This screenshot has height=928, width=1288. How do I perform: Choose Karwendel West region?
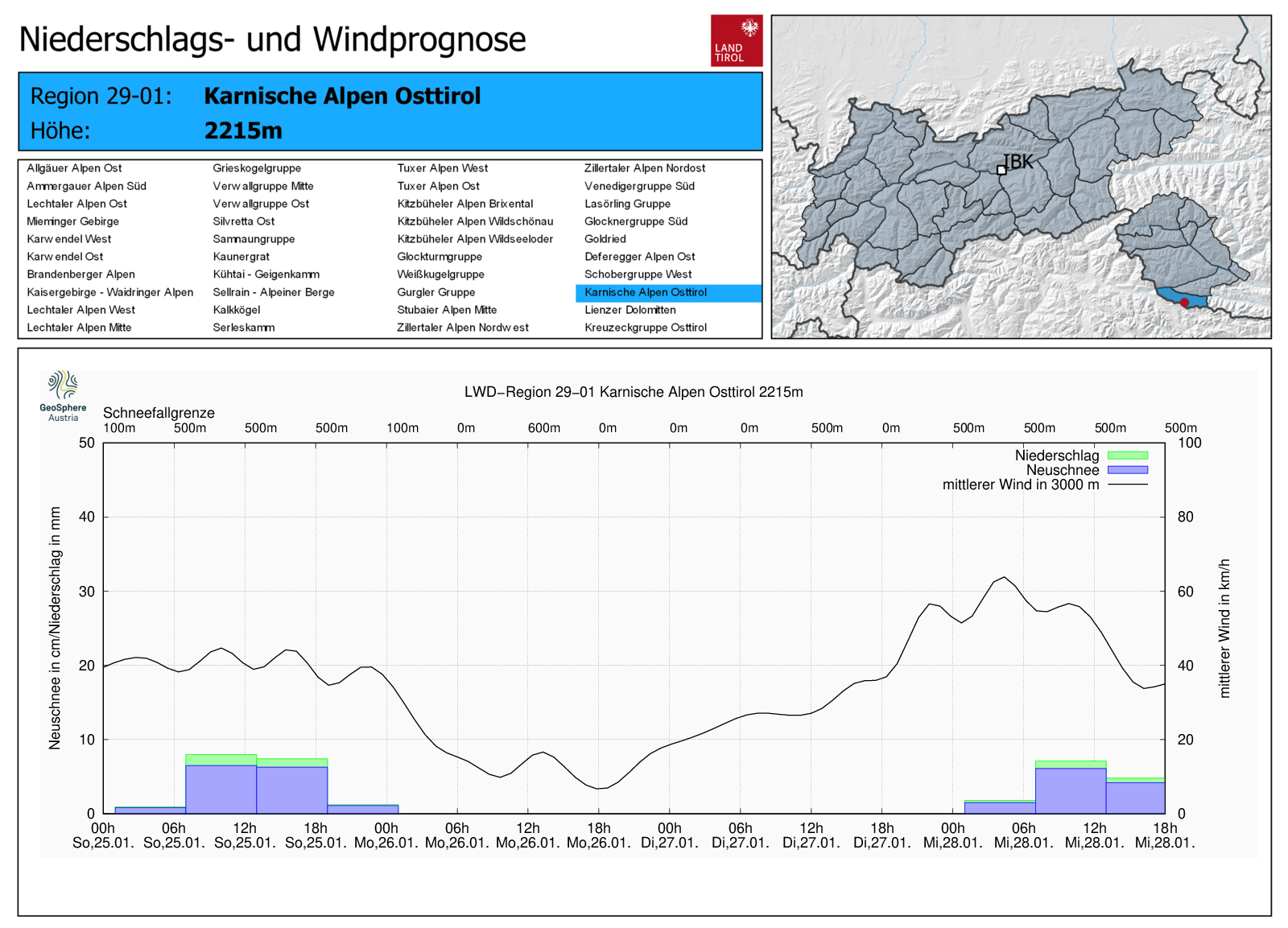(x=69, y=239)
